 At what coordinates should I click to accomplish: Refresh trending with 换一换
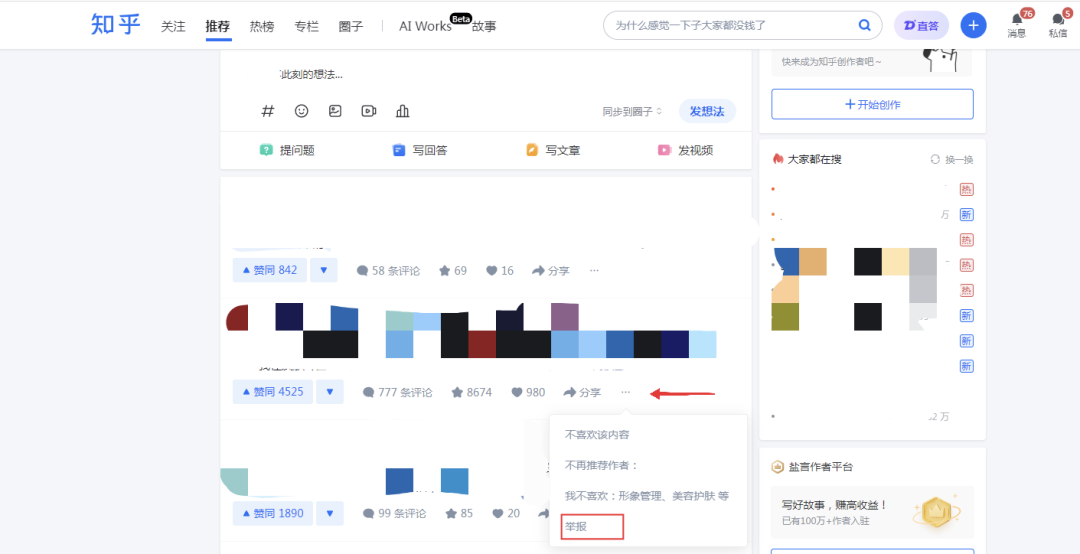point(952,160)
